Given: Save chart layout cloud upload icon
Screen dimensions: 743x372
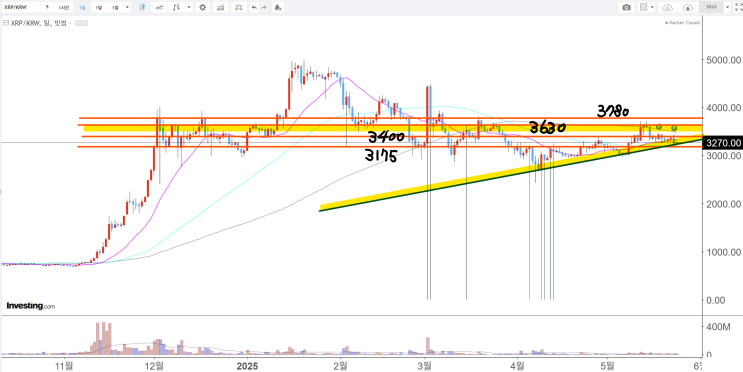Looking at the screenshot, I should click(x=688, y=8).
